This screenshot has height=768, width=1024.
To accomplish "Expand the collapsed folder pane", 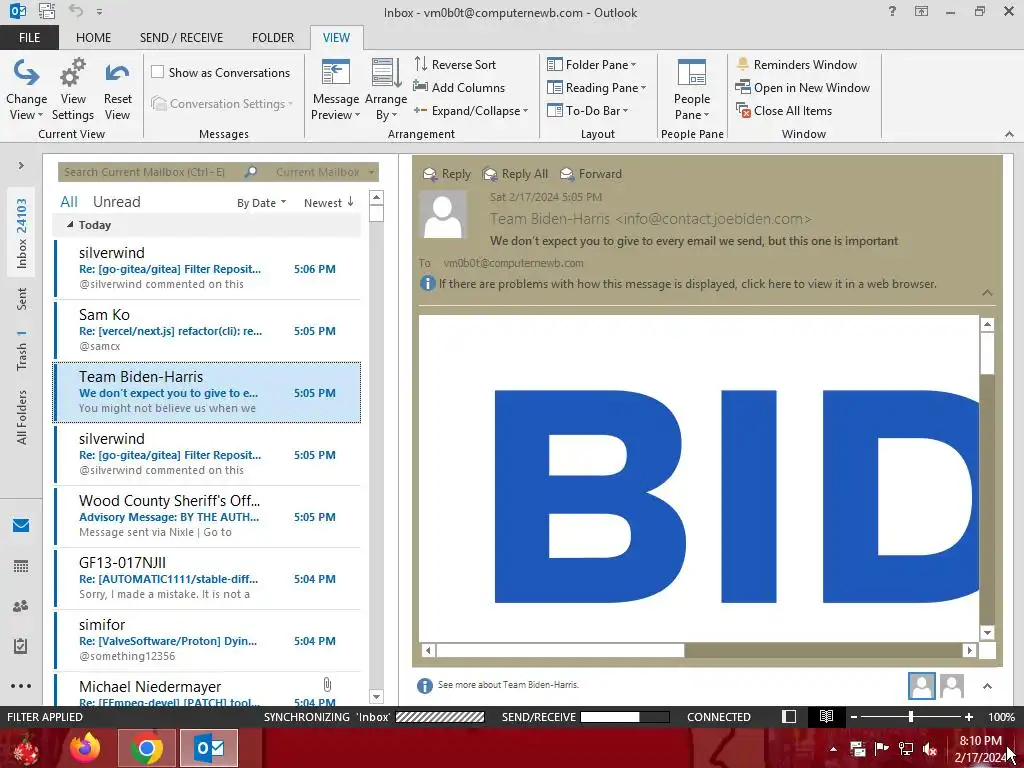I will (21, 165).
